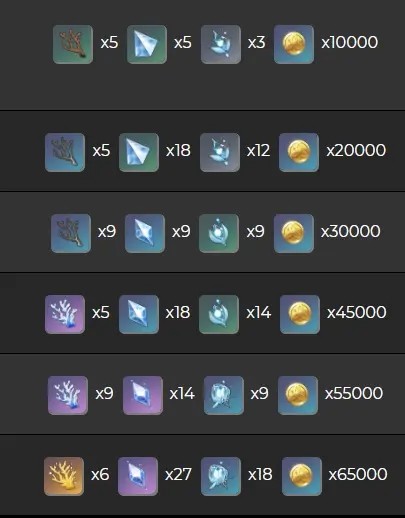Click the purple crystal gemstone icon labeled x14

pos(143,395)
